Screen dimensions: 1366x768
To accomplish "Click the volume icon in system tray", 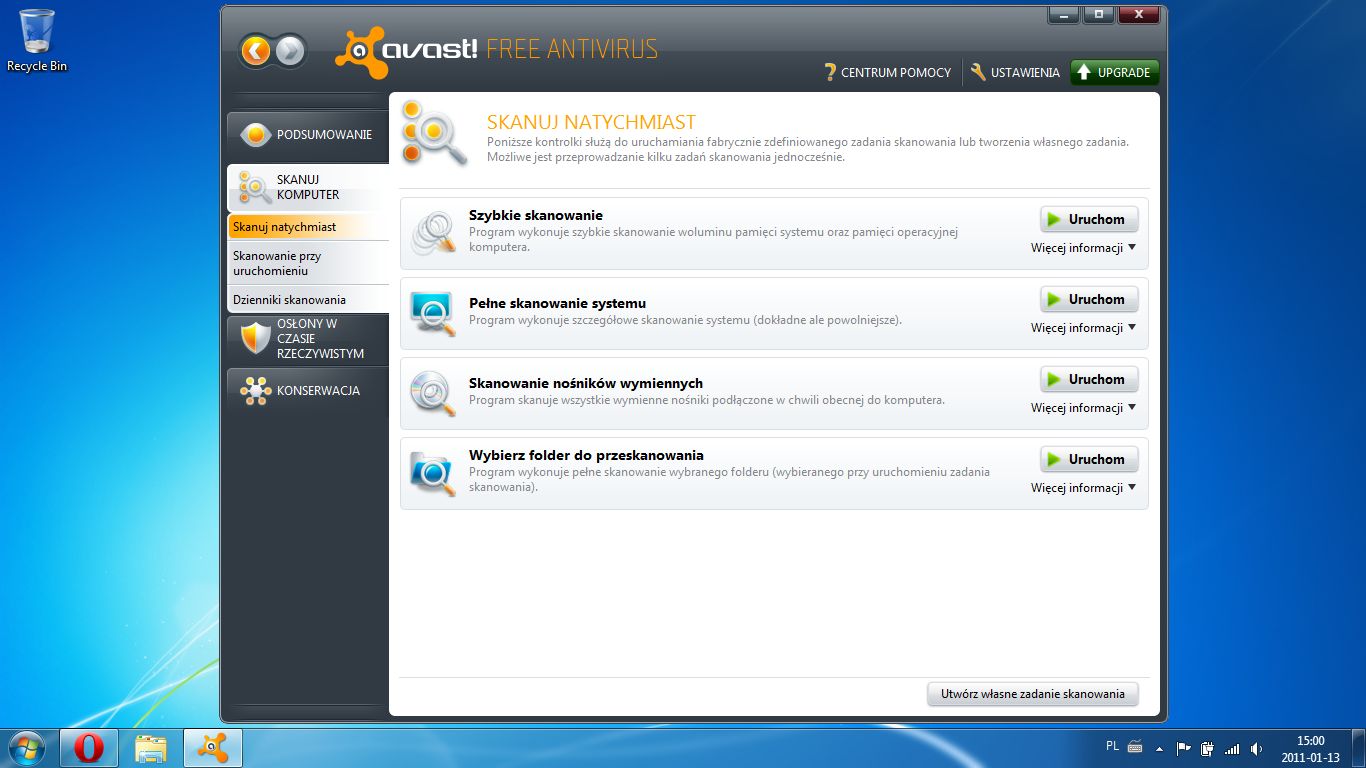I will 1256,748.
